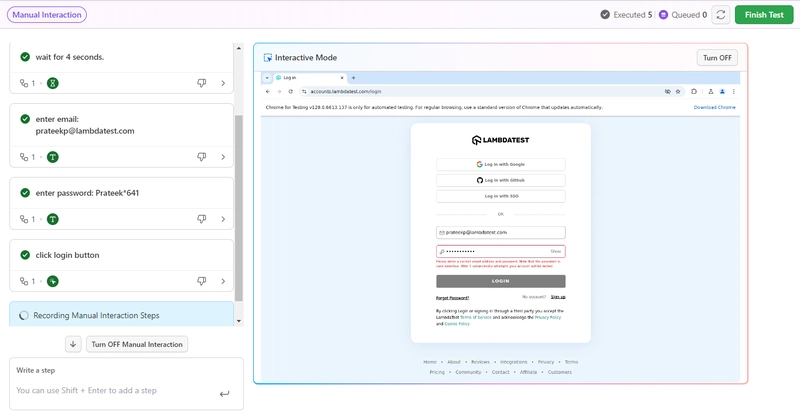Click the Chrome profile icon
Image resolution: width=800 pixels, height=419 pixels.
tap(722, 92)
